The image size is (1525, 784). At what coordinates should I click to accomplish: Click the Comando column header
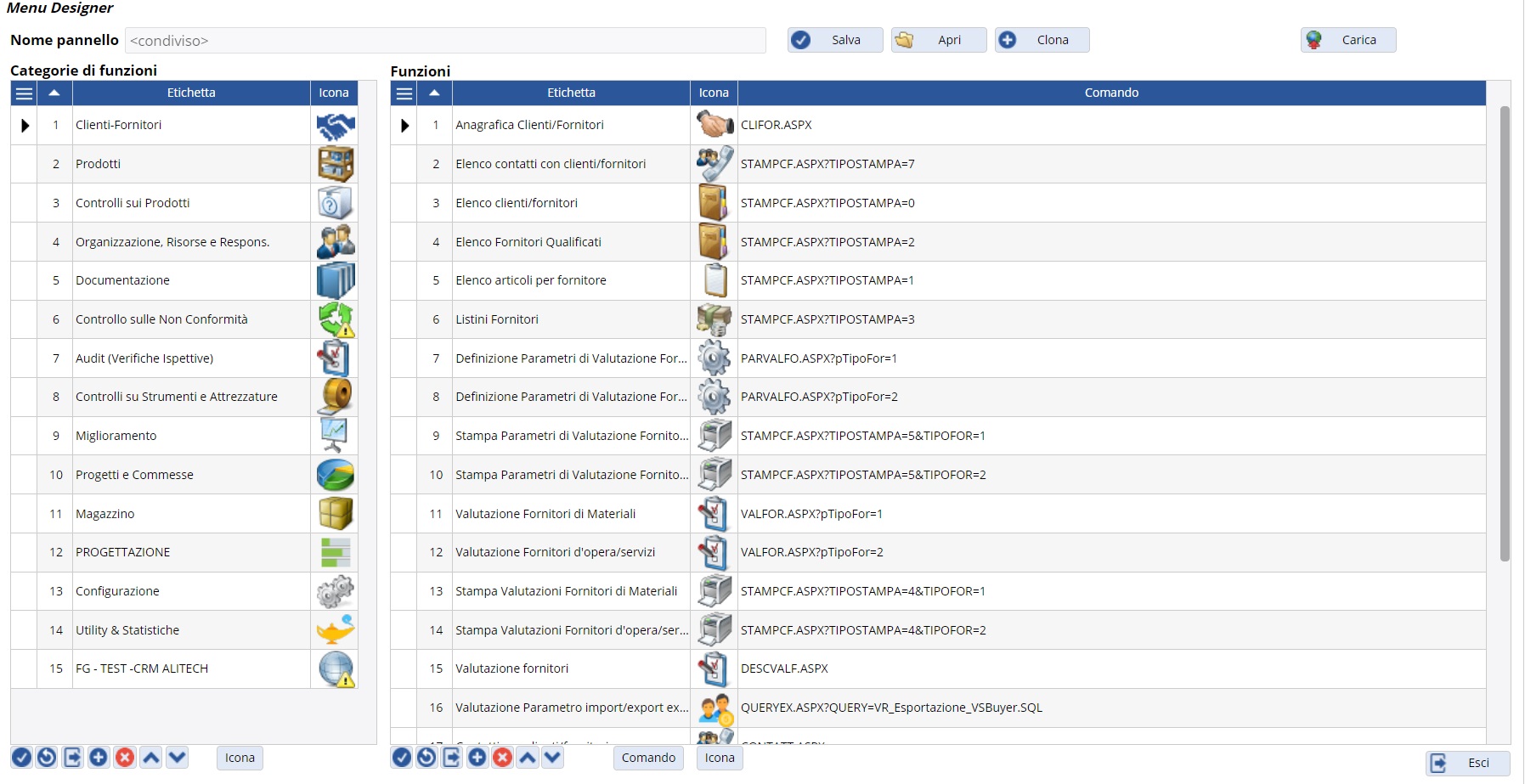pyautogui.click(x=1110, y=93)
